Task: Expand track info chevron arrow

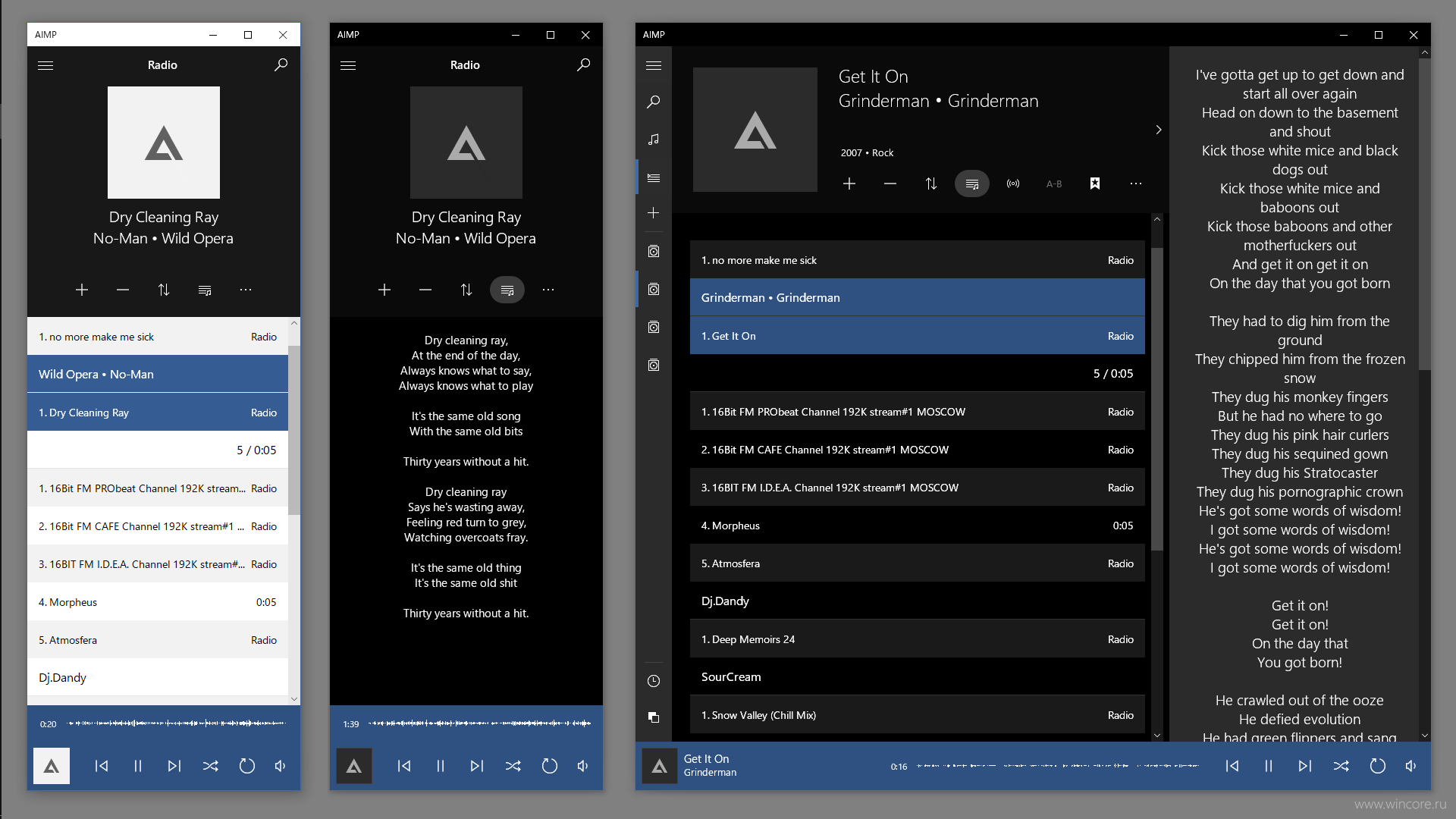Action: tap(1159, 130)
